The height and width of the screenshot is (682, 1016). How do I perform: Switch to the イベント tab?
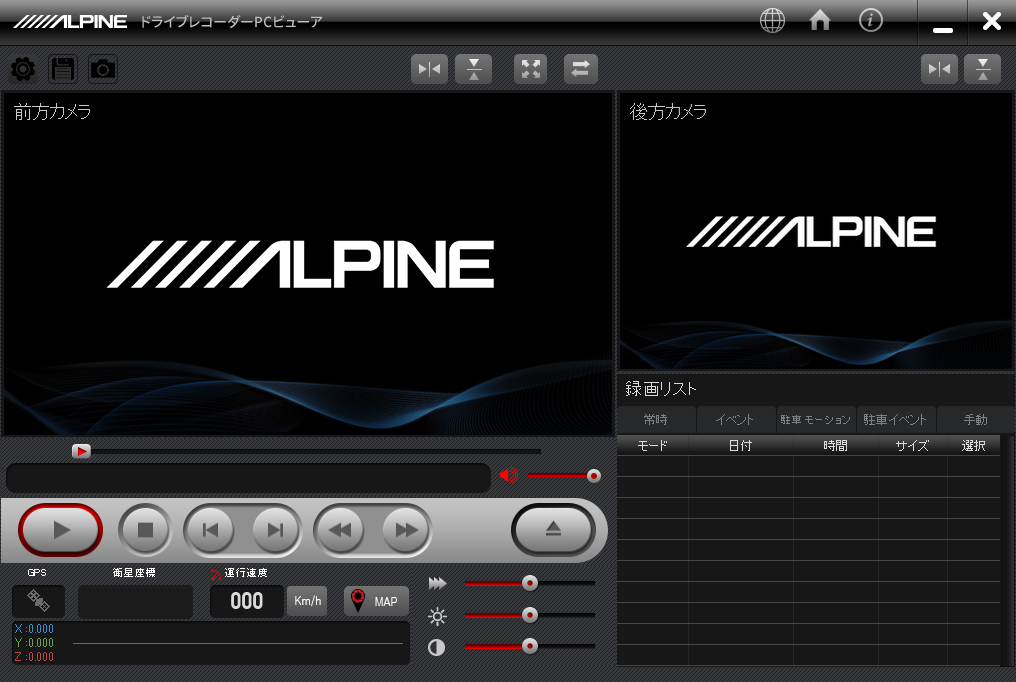tap(735, 420)
